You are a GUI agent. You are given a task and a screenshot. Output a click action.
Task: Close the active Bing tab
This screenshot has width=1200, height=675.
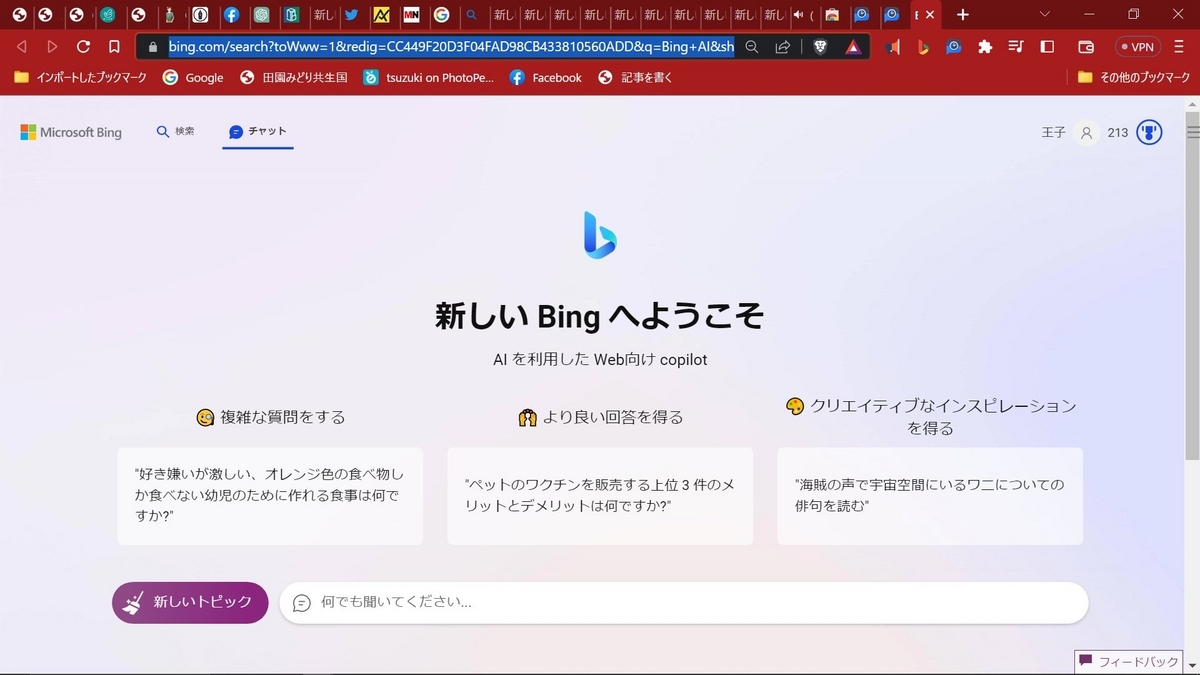[x=930, y=15]
